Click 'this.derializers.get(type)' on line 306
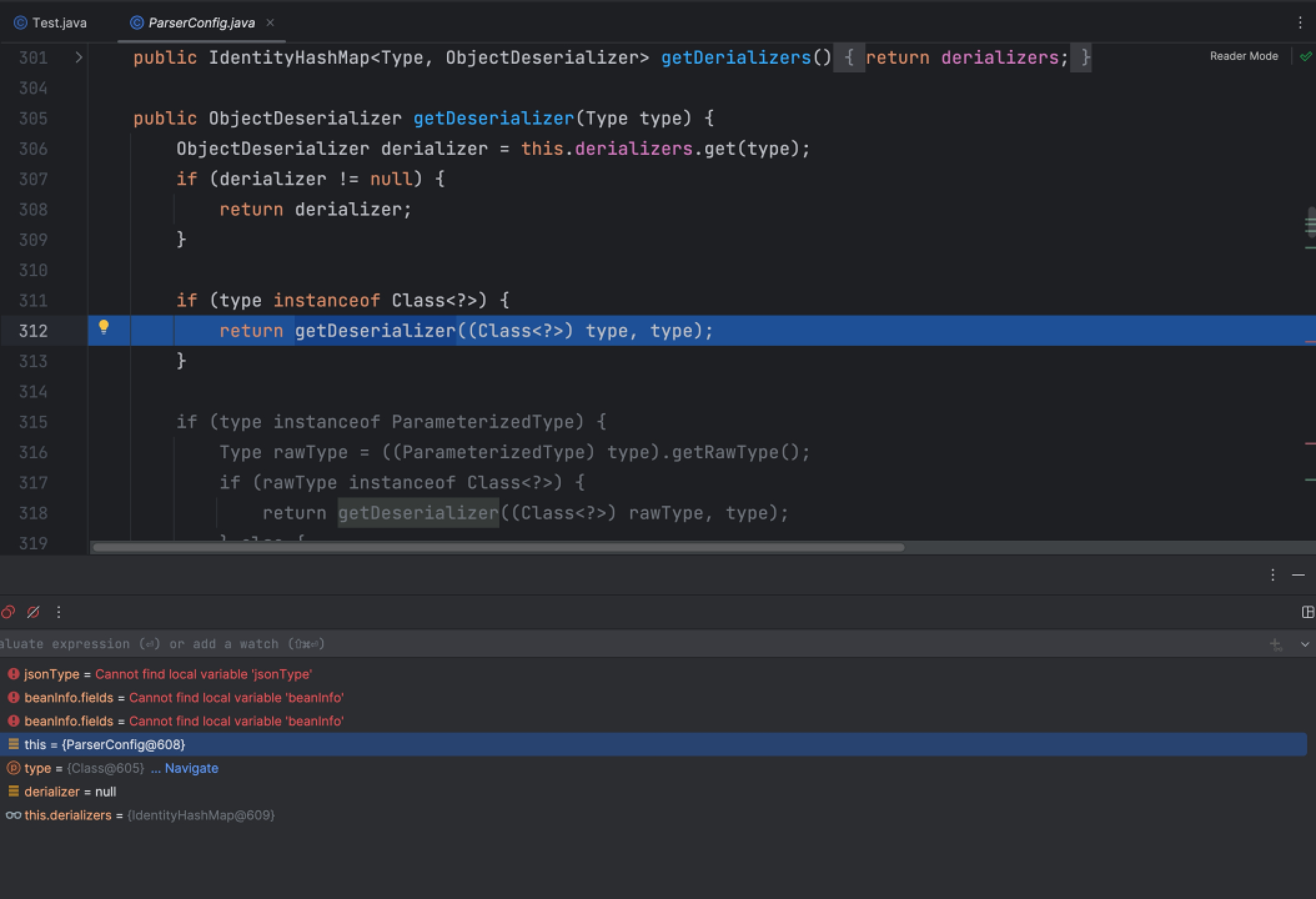 pos(660,149)
